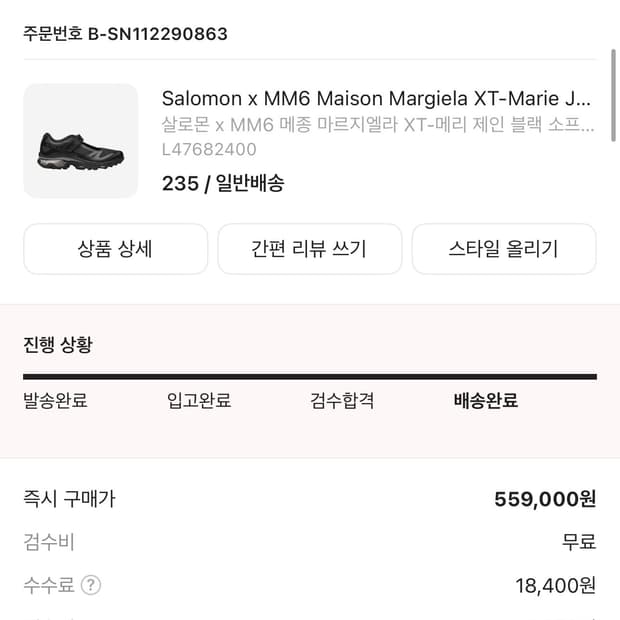Click the 진행 상황 section heading
Image resolution: width=620 pixels, height=620 pixels.
click(58, 345)
